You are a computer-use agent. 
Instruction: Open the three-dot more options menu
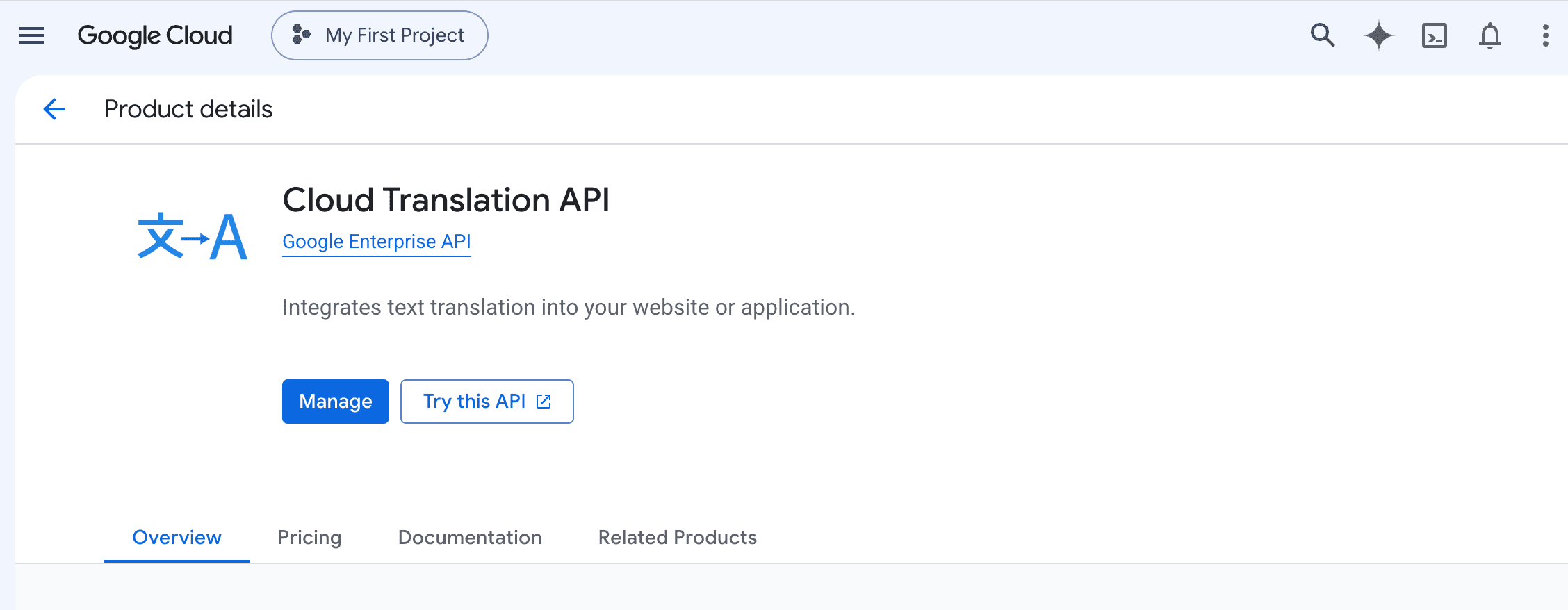pos(1546,35)
